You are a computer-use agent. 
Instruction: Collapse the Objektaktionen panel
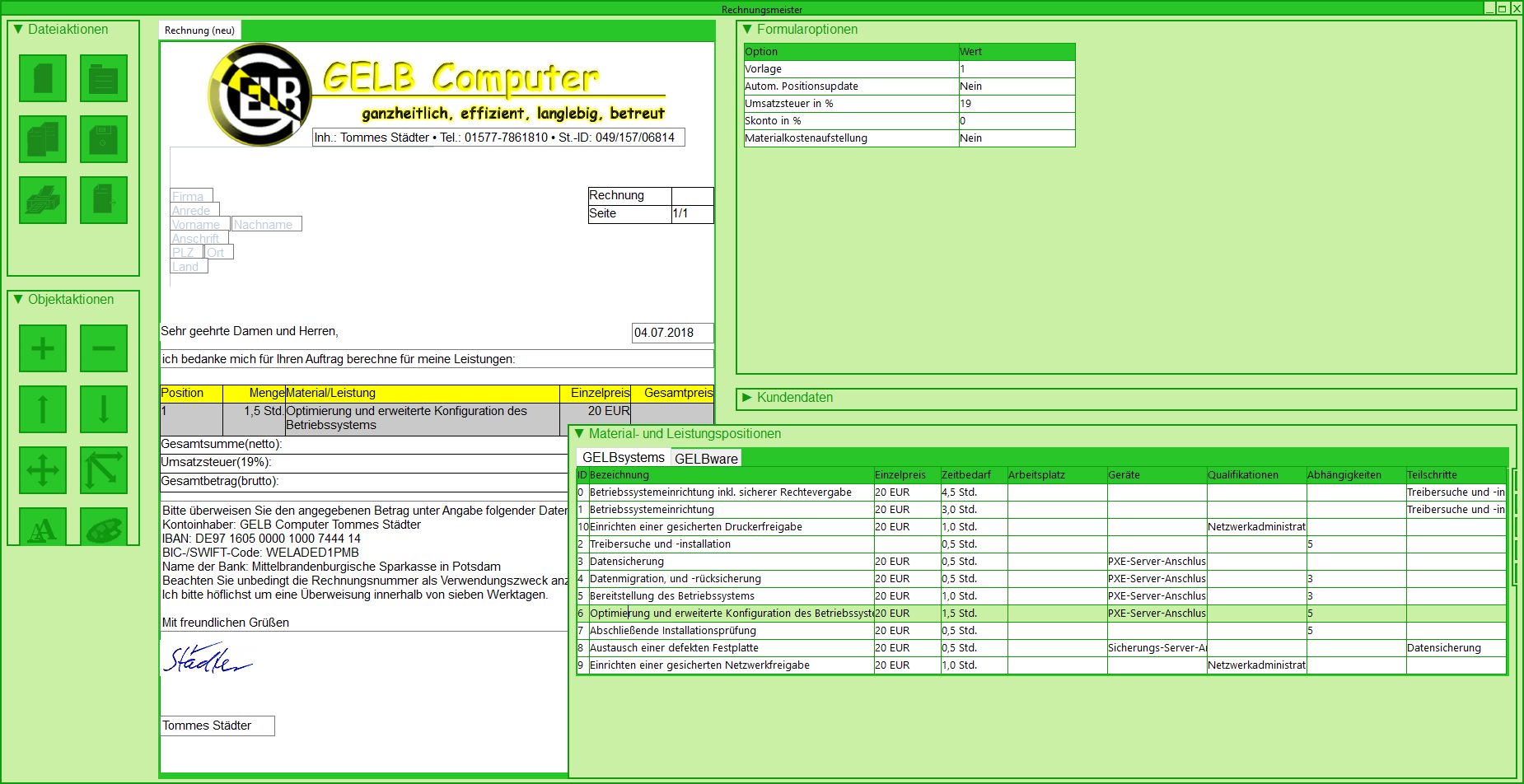(19, 300)
